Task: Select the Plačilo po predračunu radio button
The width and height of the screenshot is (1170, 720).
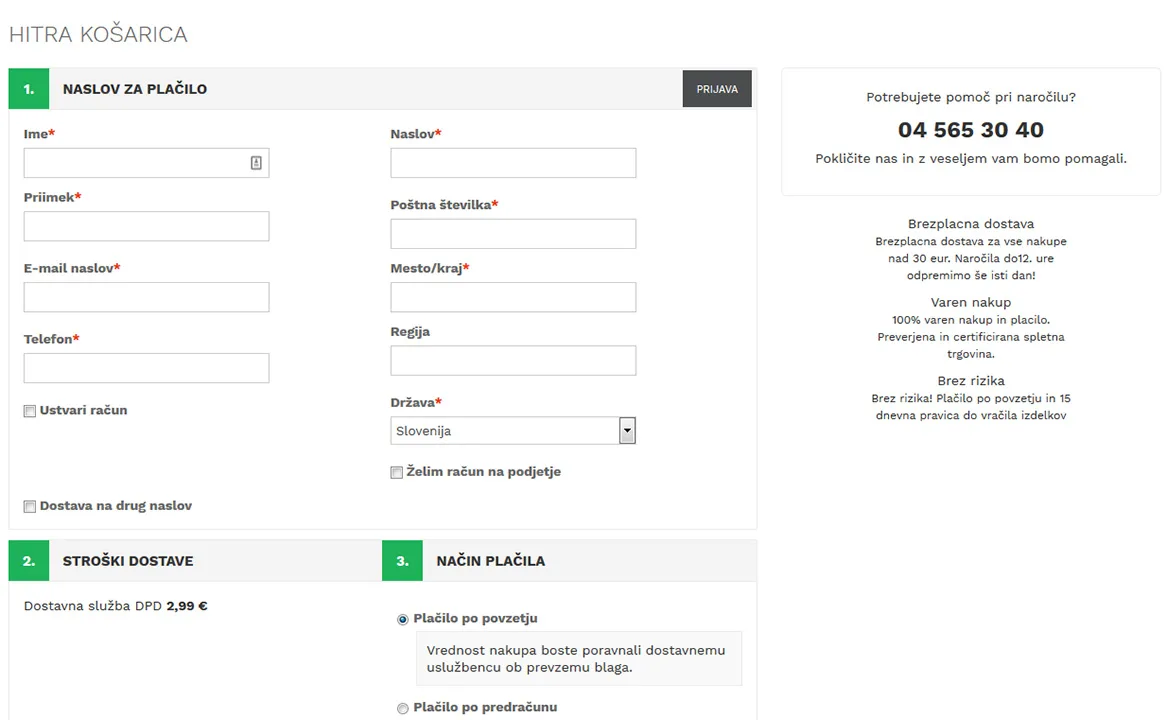Action: coord(403,708)
